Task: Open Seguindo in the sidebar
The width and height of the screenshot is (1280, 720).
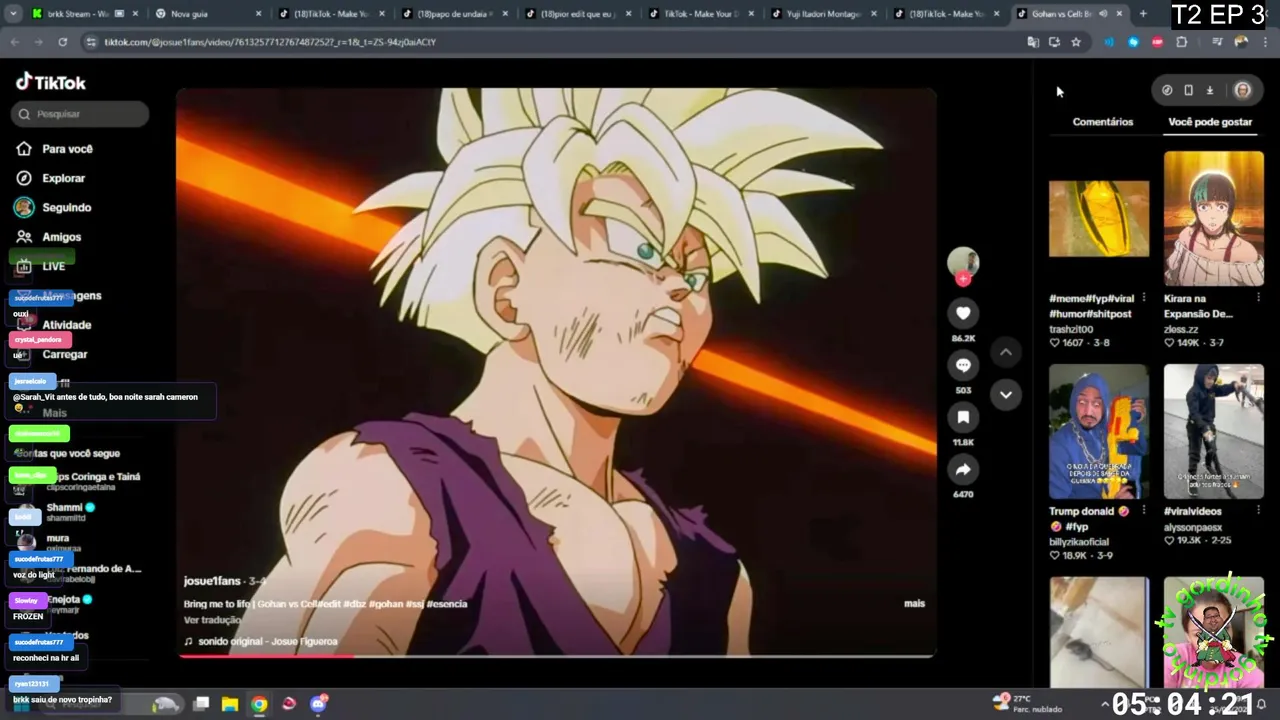Action: [x=66, y=207]
